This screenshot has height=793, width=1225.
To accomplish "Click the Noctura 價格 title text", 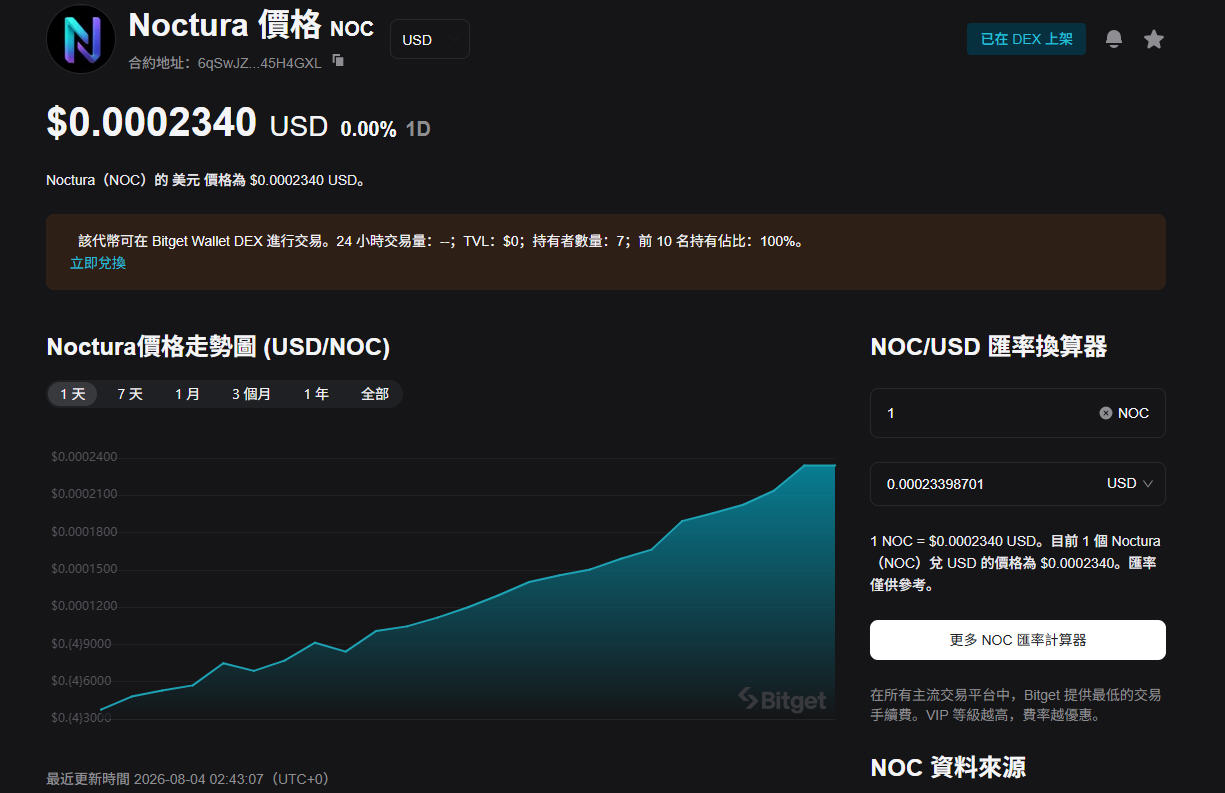I will click(x=225, y=24).
